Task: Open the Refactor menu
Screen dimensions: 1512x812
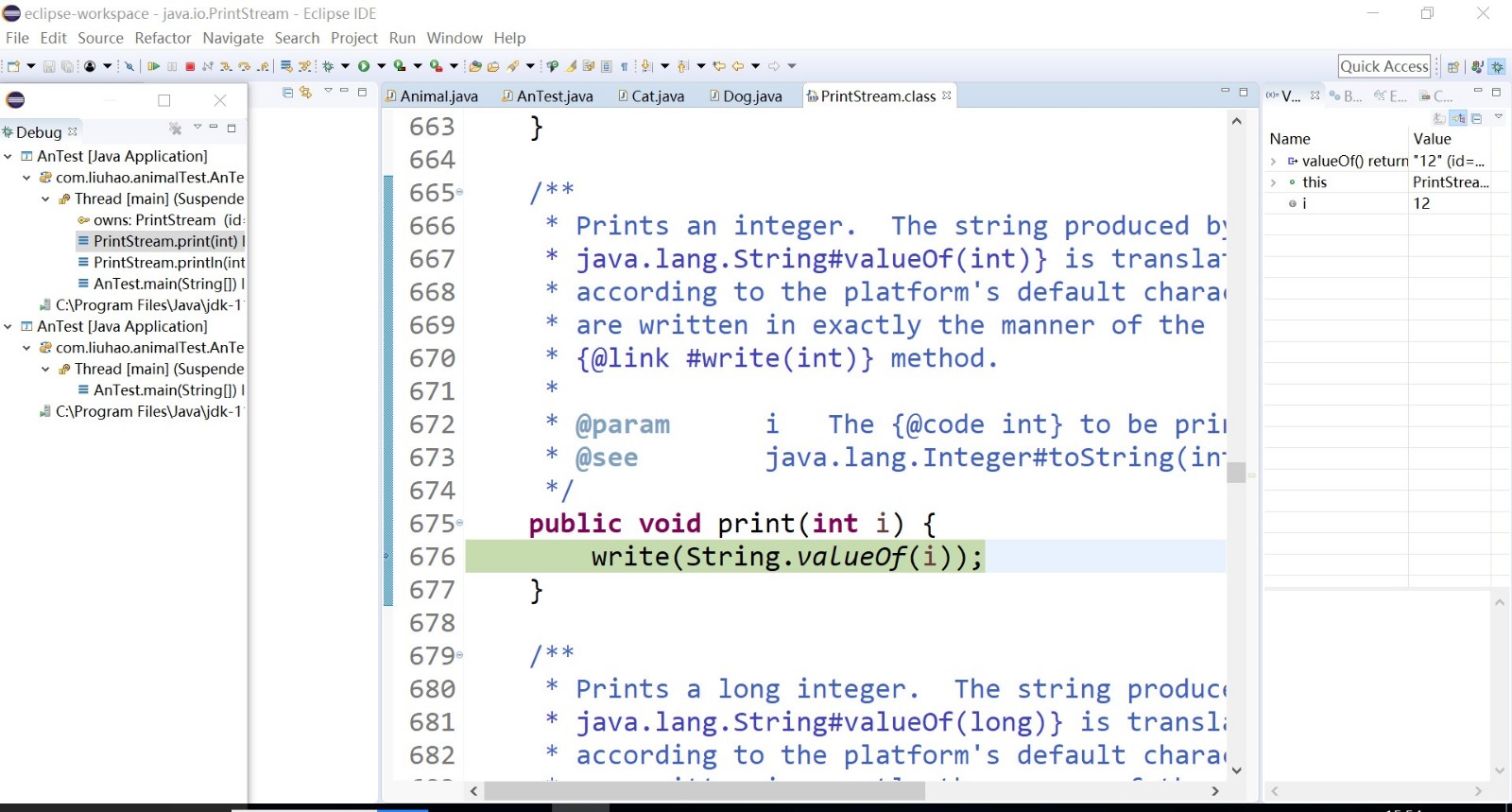Action: tap(163, 38)
